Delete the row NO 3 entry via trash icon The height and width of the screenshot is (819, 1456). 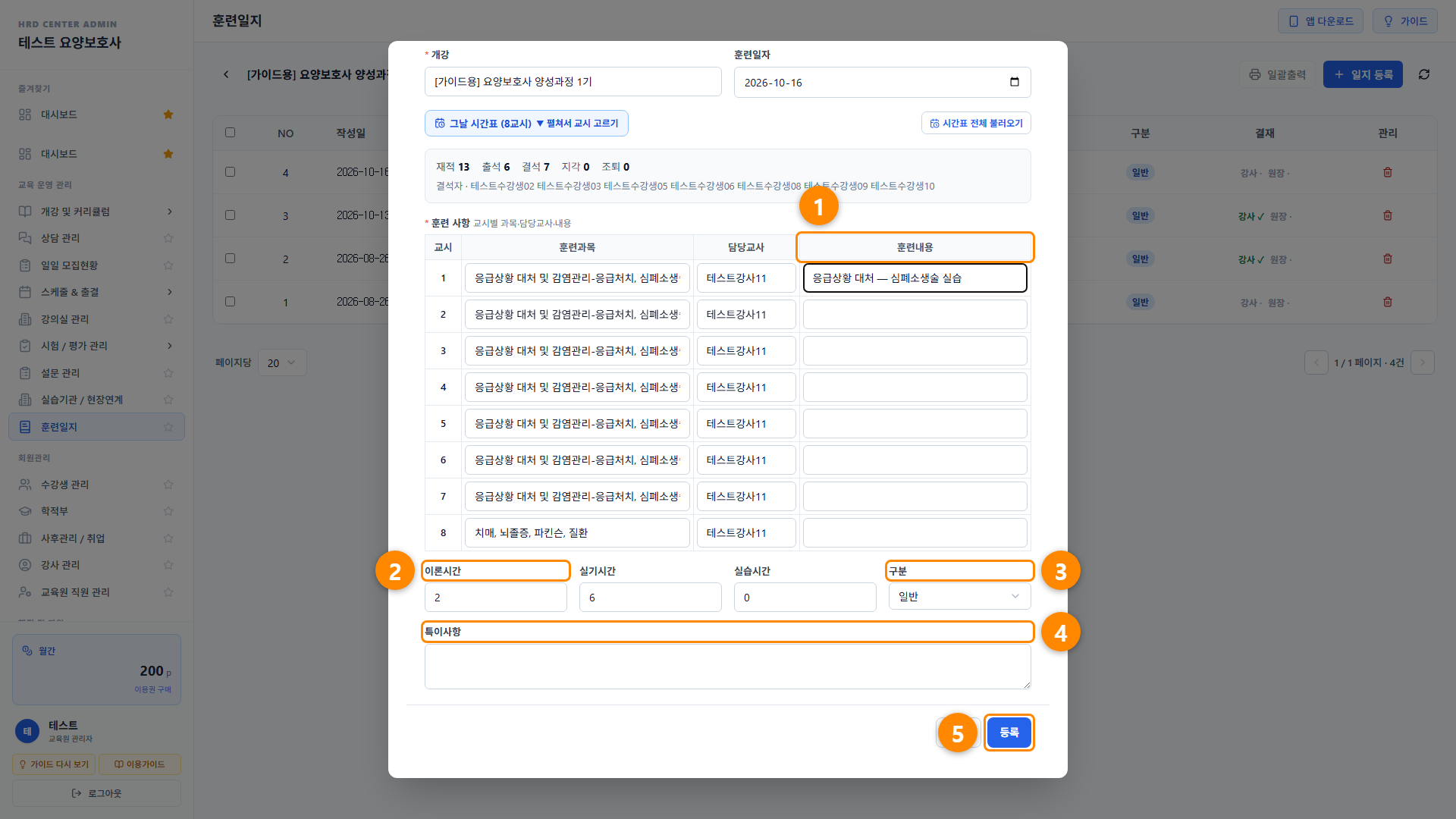[x=1388, y=215]
